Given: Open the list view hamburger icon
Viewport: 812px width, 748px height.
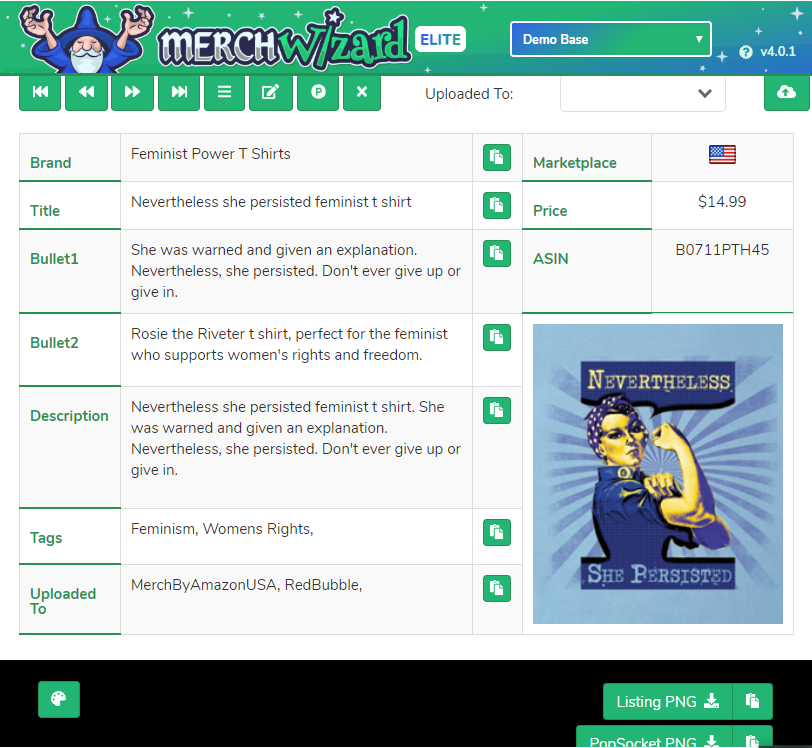Looking at the screenshot, I should click(x=224, y=92).
